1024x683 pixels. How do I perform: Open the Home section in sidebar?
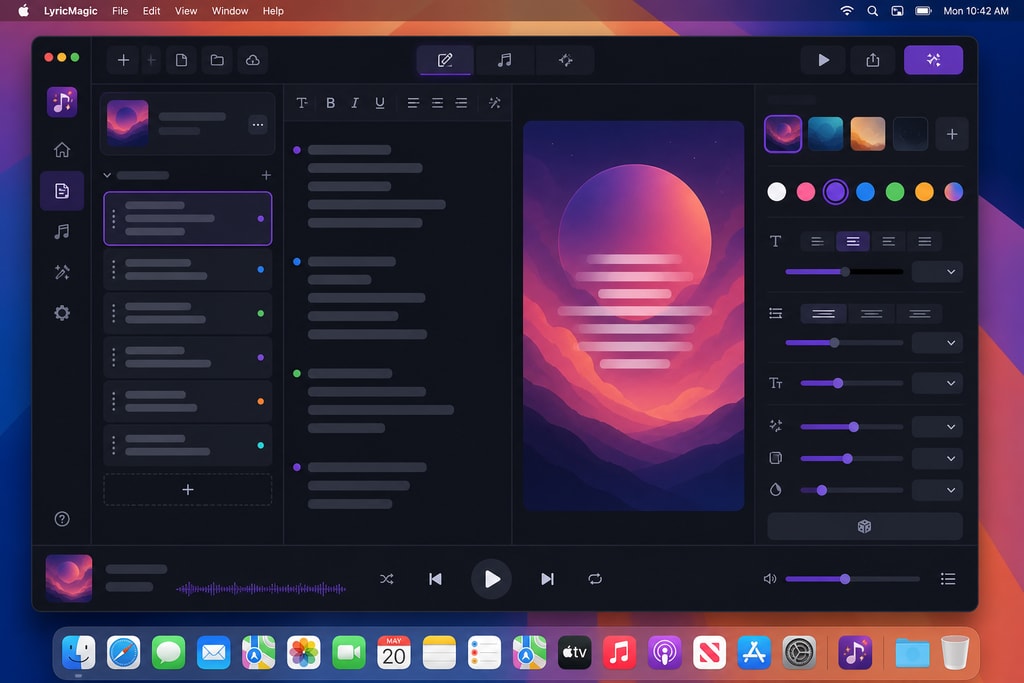point(62,150)
